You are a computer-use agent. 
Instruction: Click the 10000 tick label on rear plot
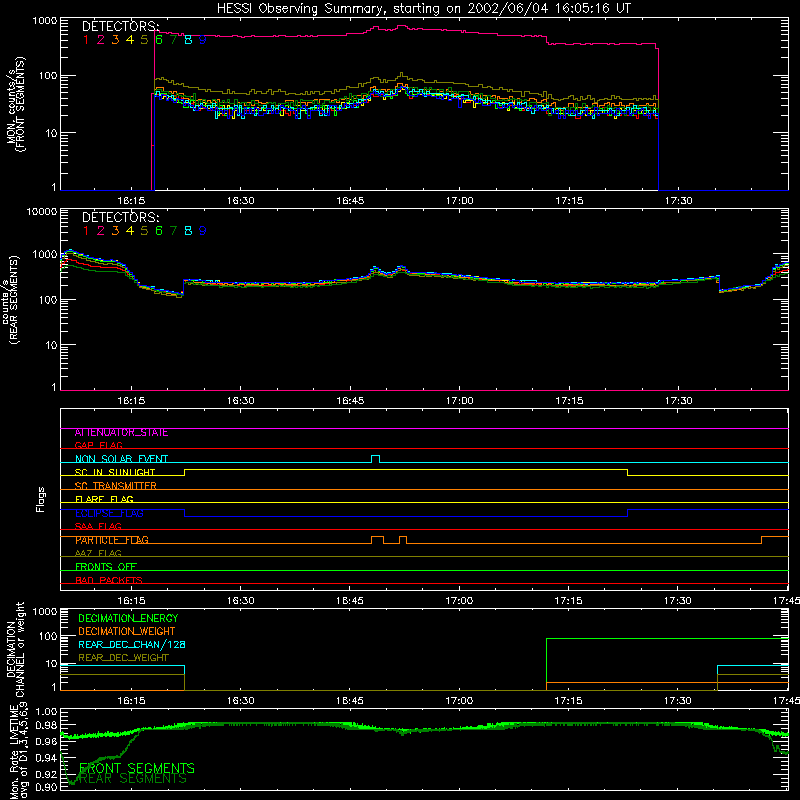pos(42,211)
